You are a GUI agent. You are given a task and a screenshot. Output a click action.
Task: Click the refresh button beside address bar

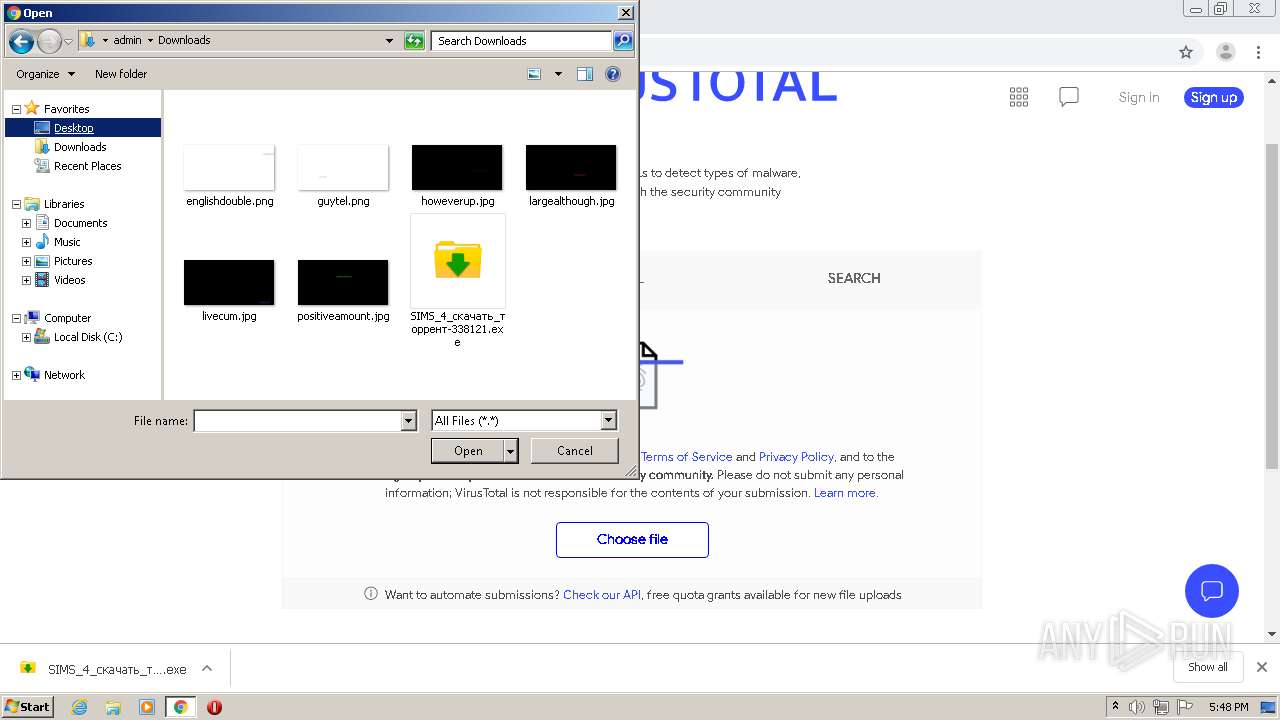click(x=414, y=41)
